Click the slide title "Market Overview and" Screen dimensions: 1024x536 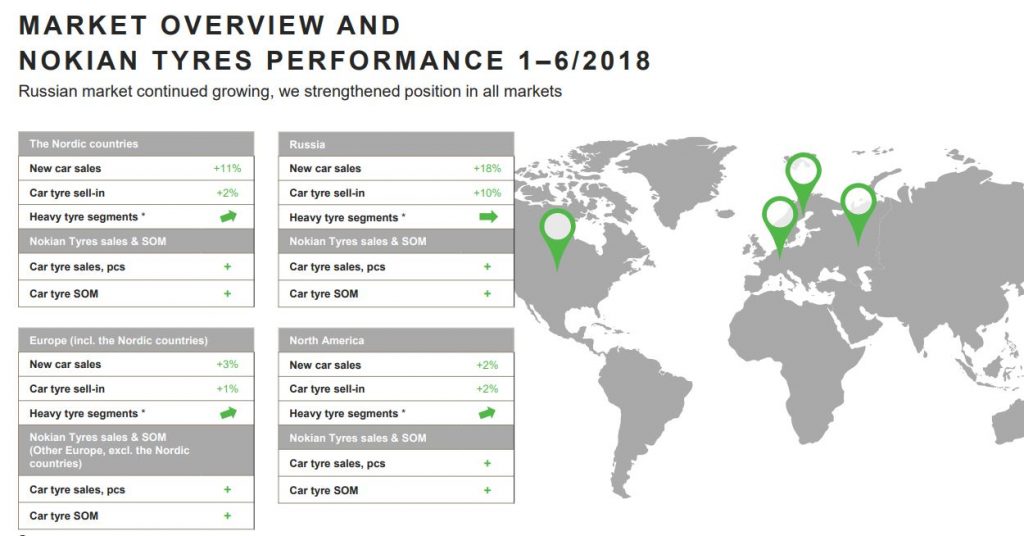210,25
